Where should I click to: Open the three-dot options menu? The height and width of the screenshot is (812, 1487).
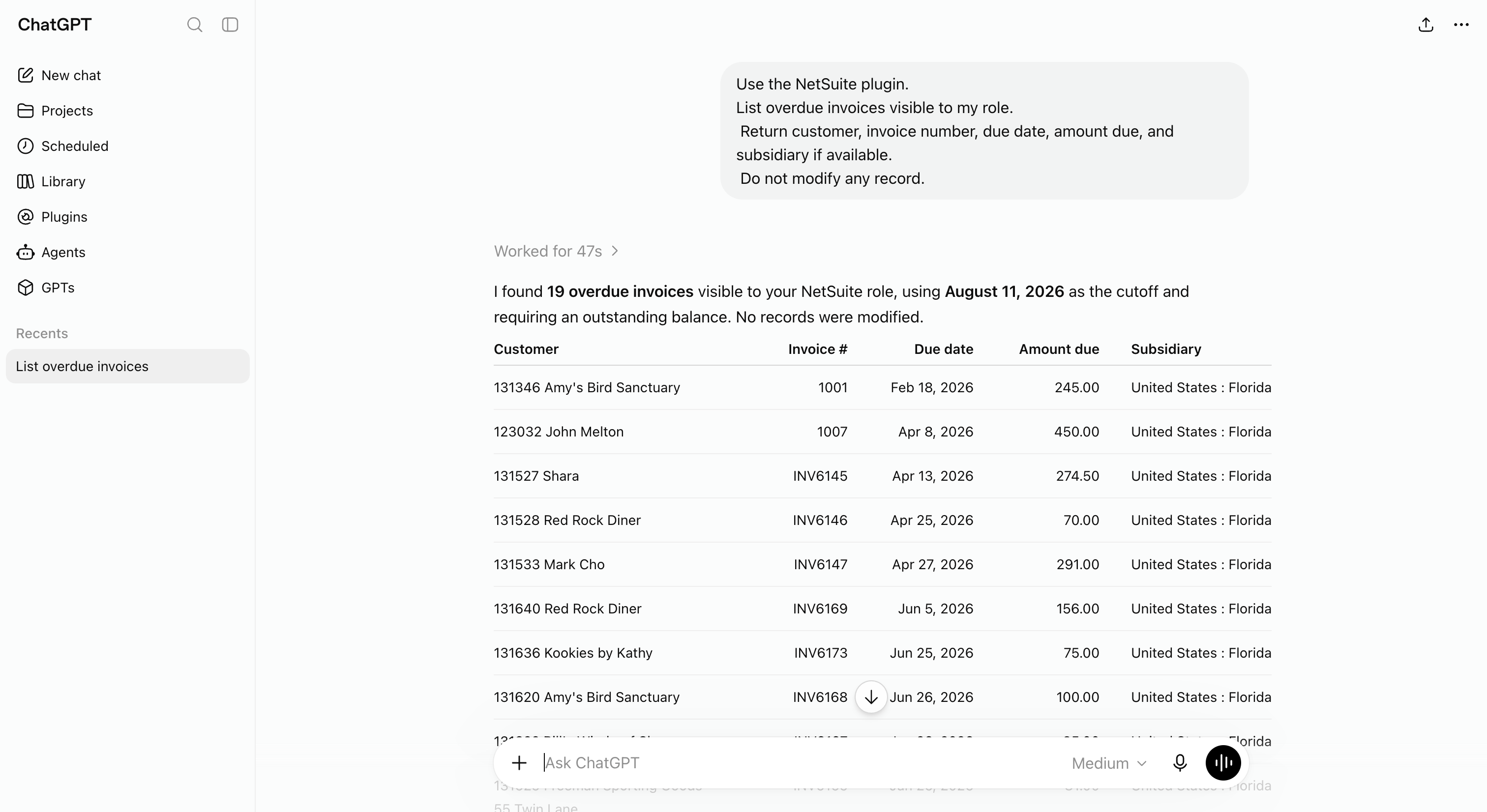[1461, 24]
